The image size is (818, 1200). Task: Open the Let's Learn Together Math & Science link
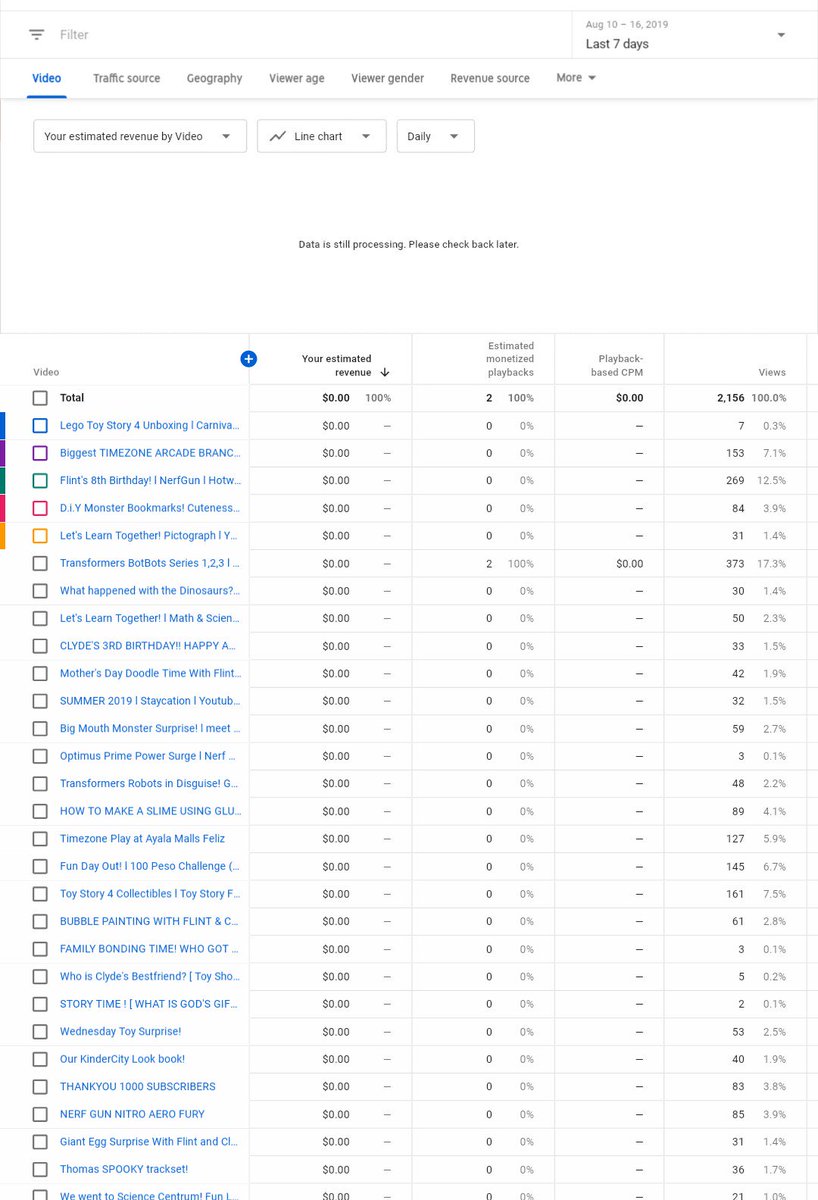[150, 618]
